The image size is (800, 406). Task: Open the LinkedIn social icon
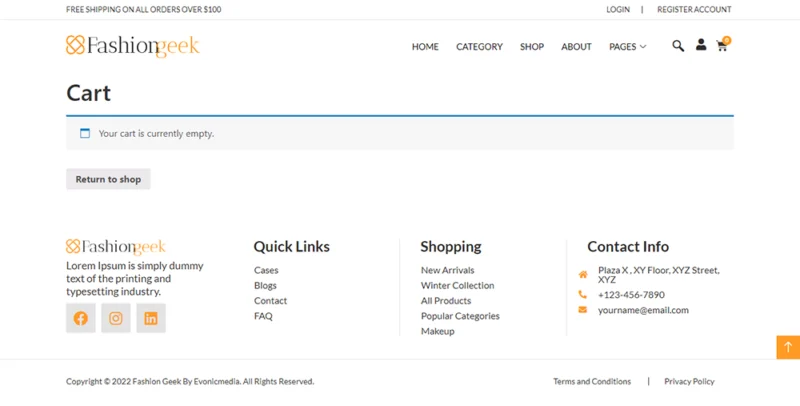pyautogui.click(x=151, y=318)
